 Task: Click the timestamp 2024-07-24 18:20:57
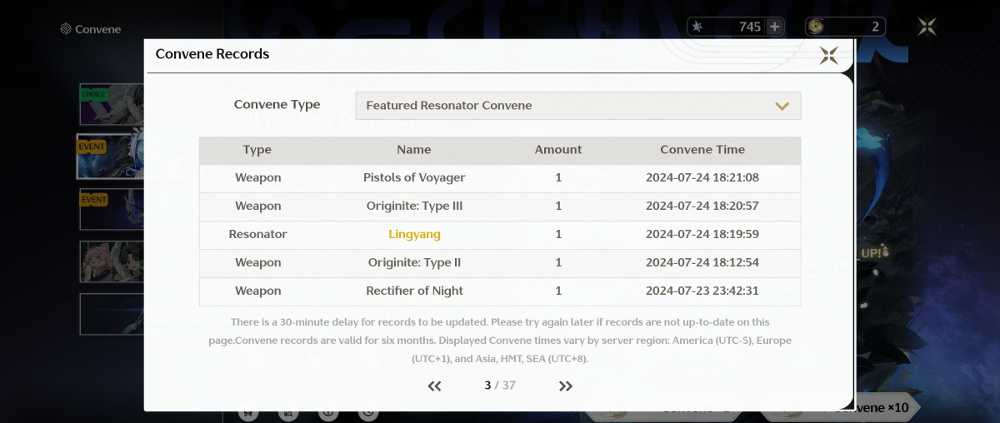coord(702,206)
